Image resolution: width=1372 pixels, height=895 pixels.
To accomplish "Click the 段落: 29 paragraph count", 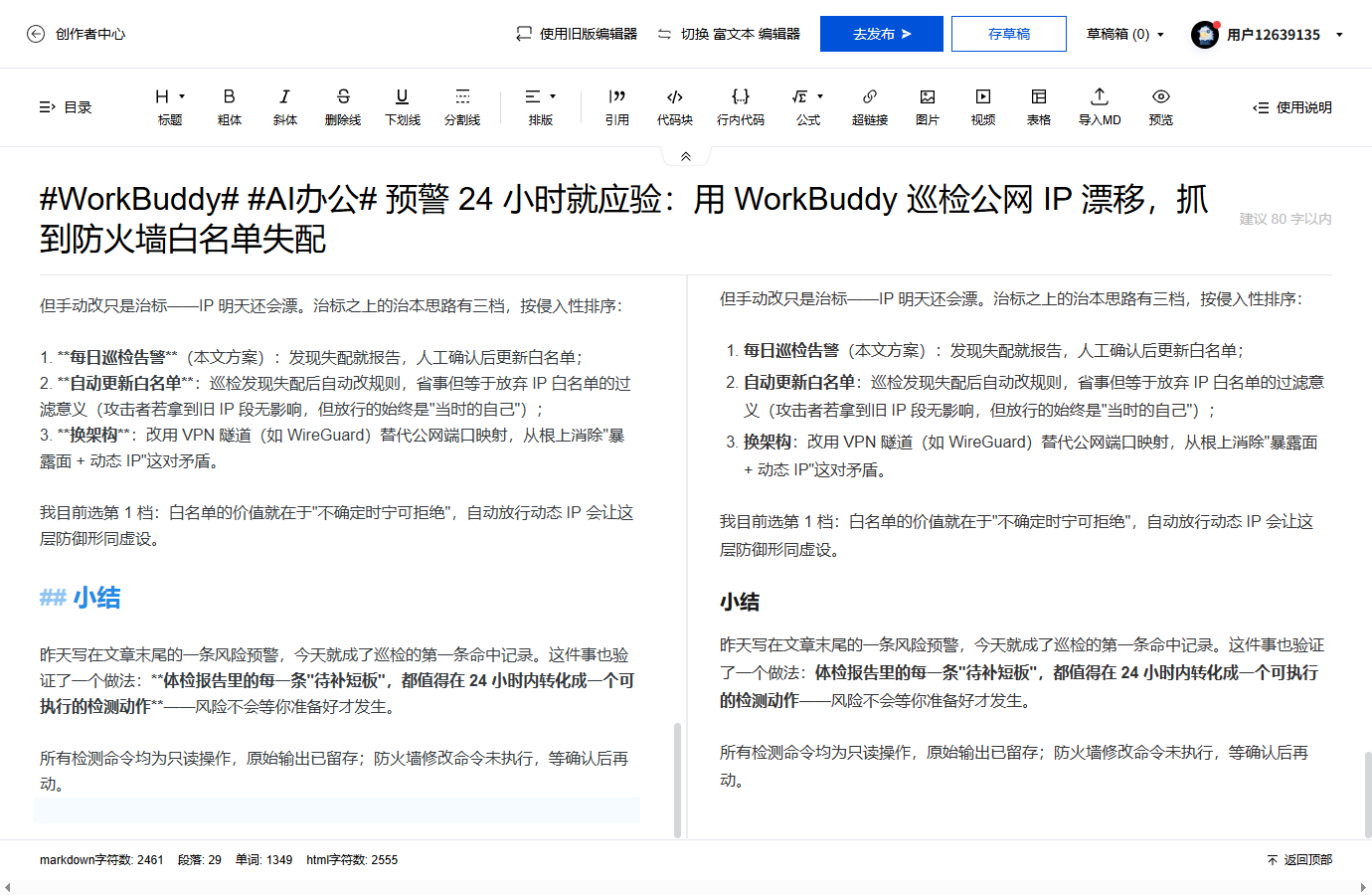I will [x=200, y=860].
